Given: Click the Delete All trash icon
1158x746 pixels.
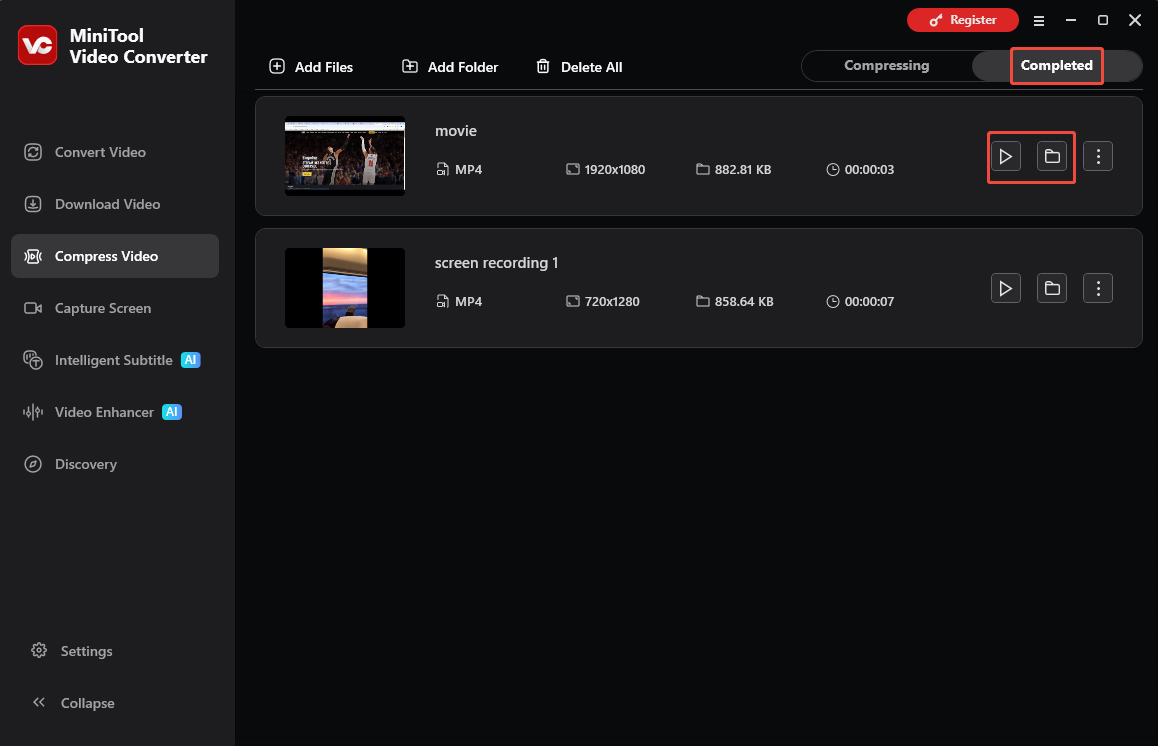Looking at the screenshot, I should pos(543,66).
